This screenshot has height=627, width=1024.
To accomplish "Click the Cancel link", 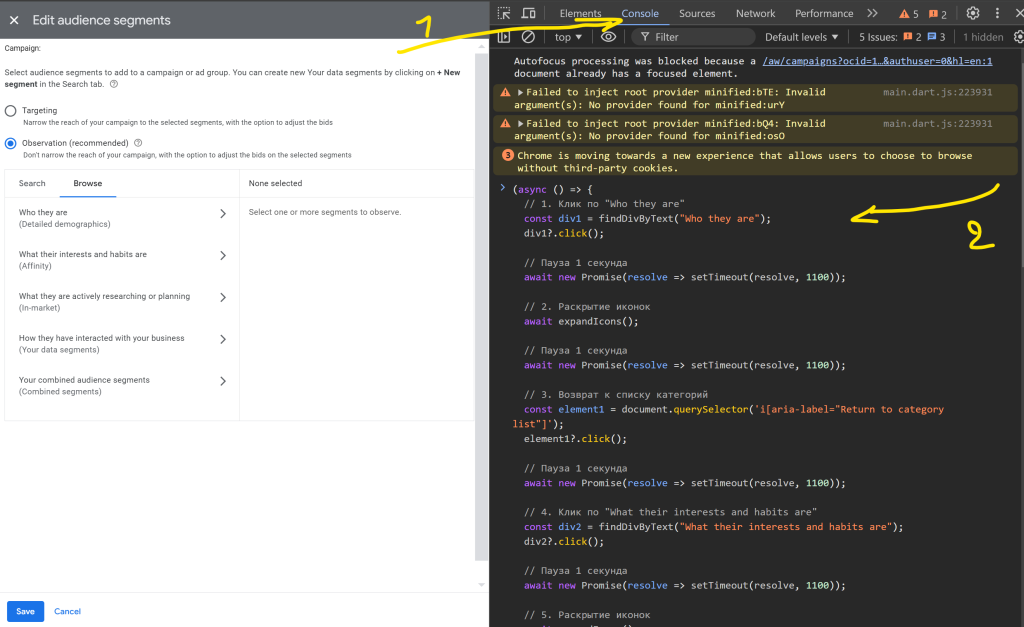I will coord(67,611).
